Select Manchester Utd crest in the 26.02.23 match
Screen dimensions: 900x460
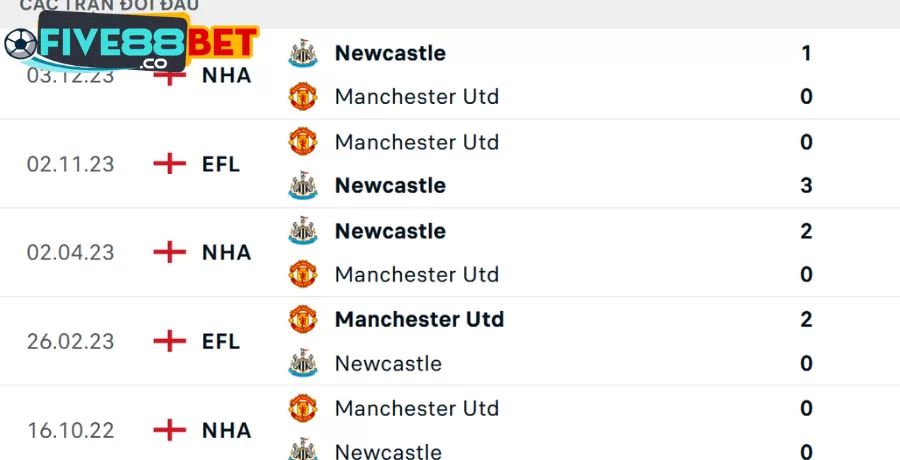click(x=302, y=320)
